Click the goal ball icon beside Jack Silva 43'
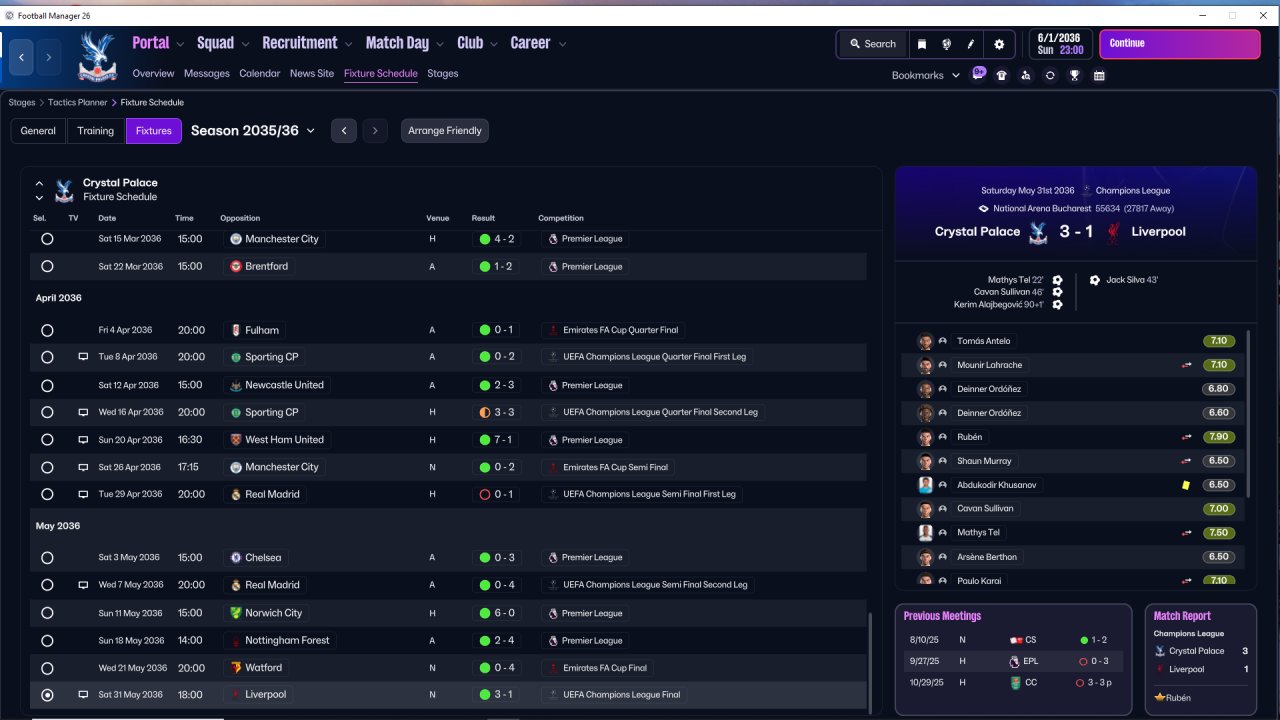Screen dimensions: 1280x720 (x=1095, y=280)
